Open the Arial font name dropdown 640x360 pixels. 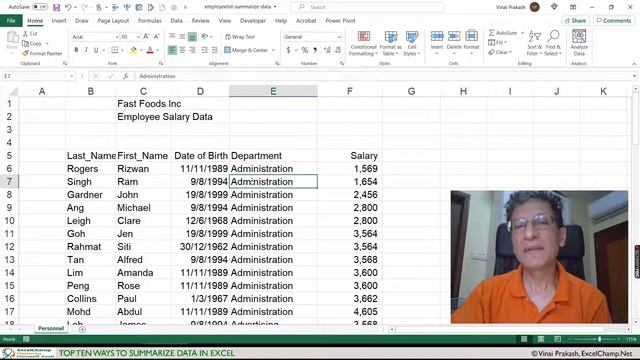point(117,37)
